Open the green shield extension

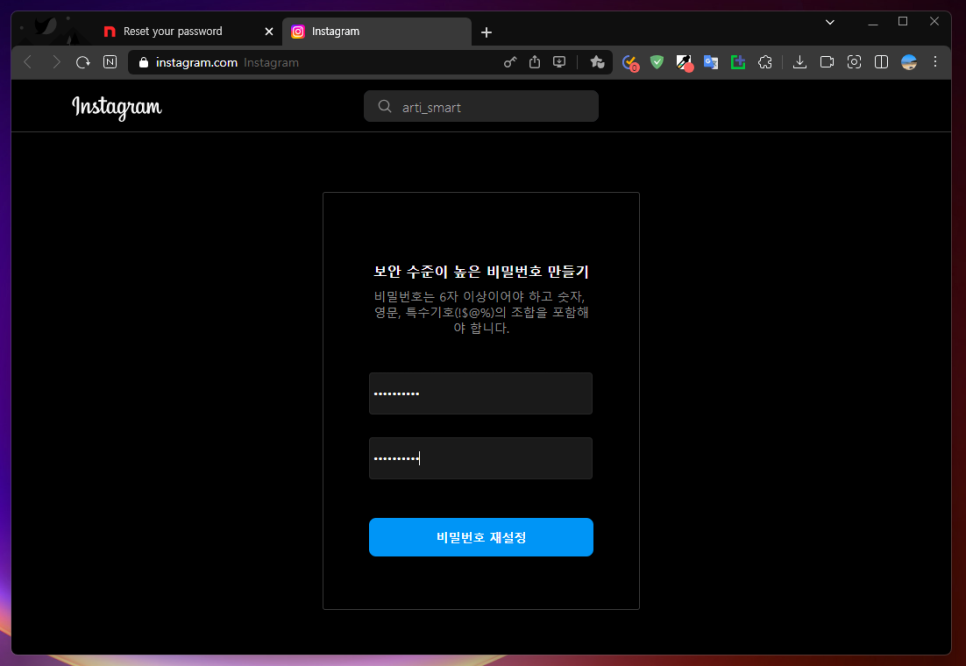657,62
